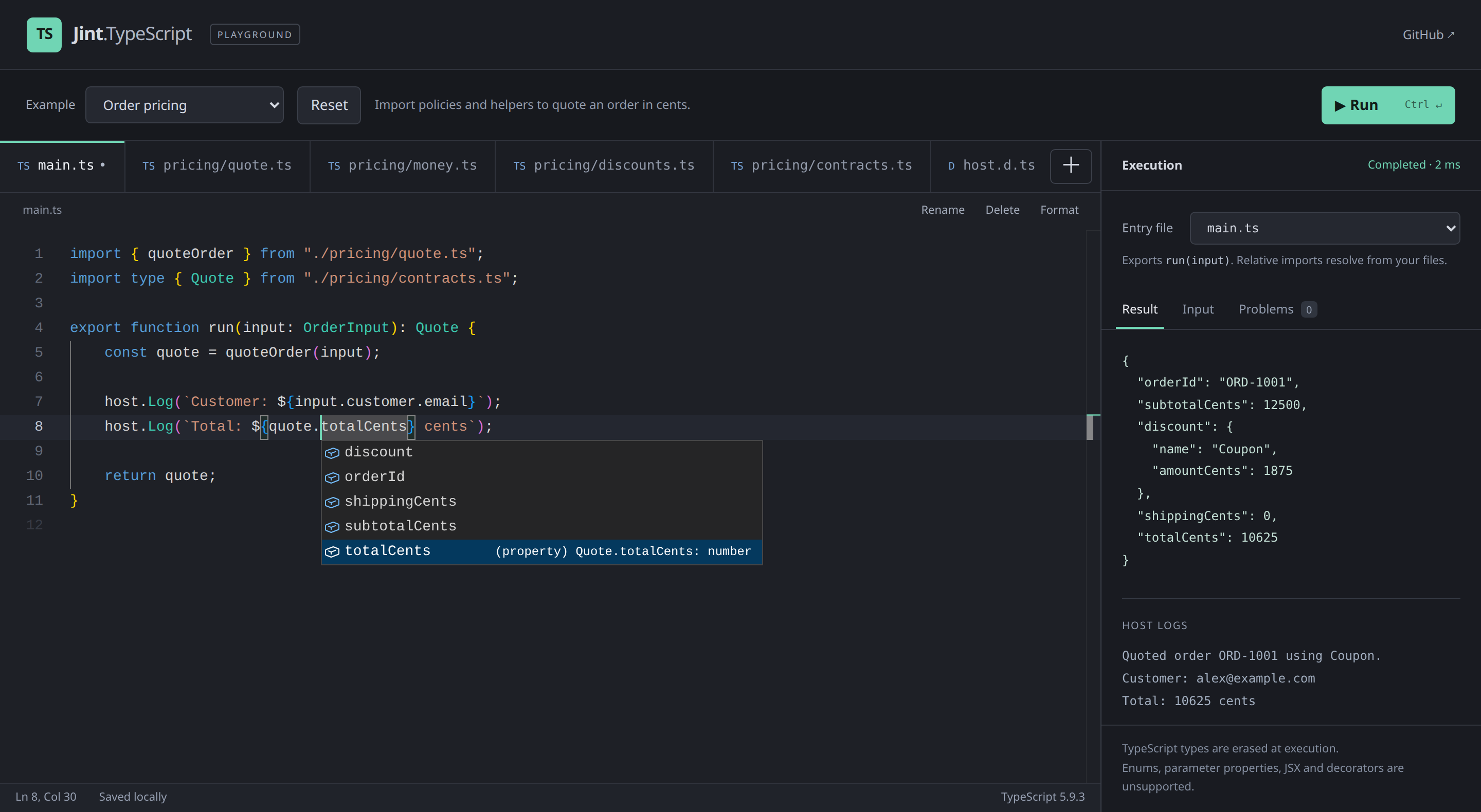This screenshot has height=812, width=1481.
Task: Choose subtotalCents suggestion in autocomplete list
Action: pyautogui.click(x=541, y=527)
